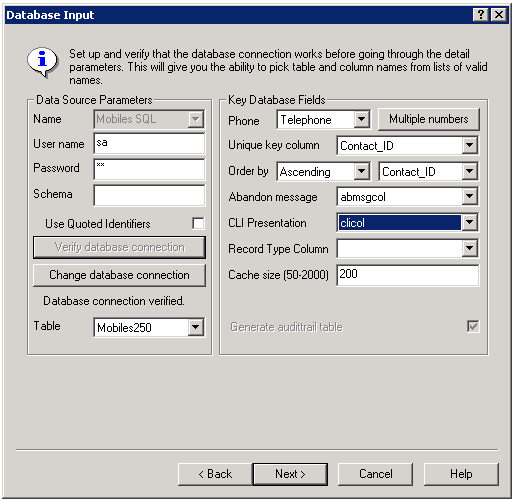Viewport: 514px width, 501px height.
Task: Click the Multiple numbers button
Action: (x=429, y=119)
